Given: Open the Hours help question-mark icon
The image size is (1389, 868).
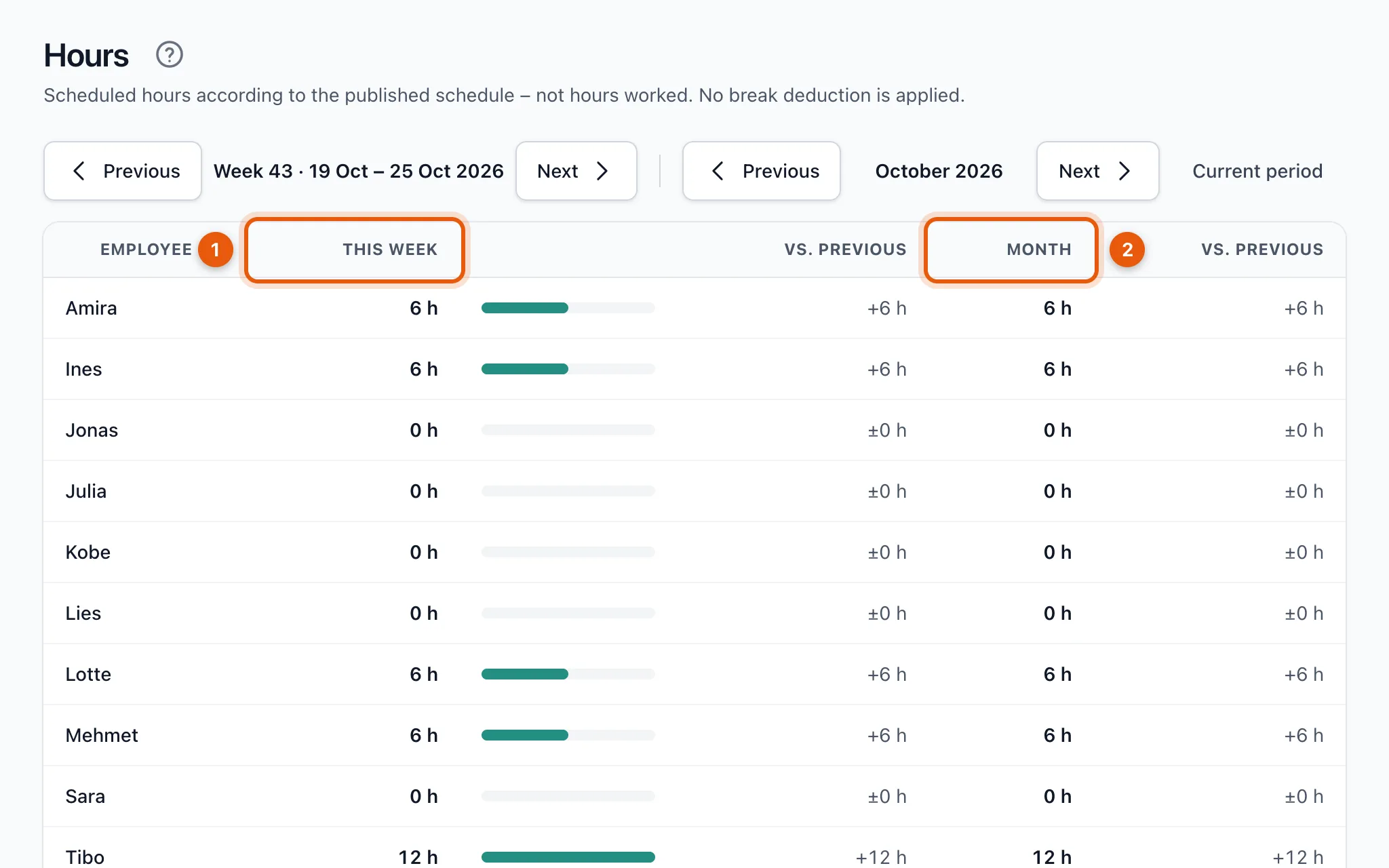Looking at the screenshot, I should [x=170, y=54].
